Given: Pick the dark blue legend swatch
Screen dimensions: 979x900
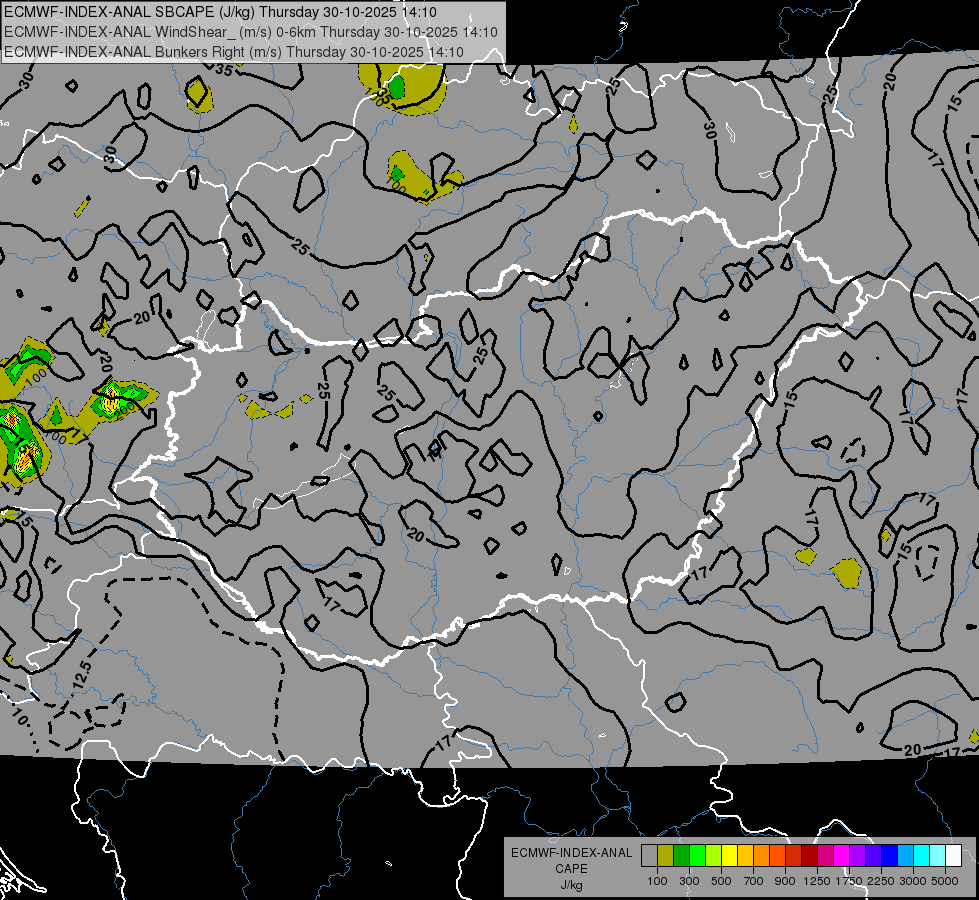Looking at the screenshot, I should point(889,856).
